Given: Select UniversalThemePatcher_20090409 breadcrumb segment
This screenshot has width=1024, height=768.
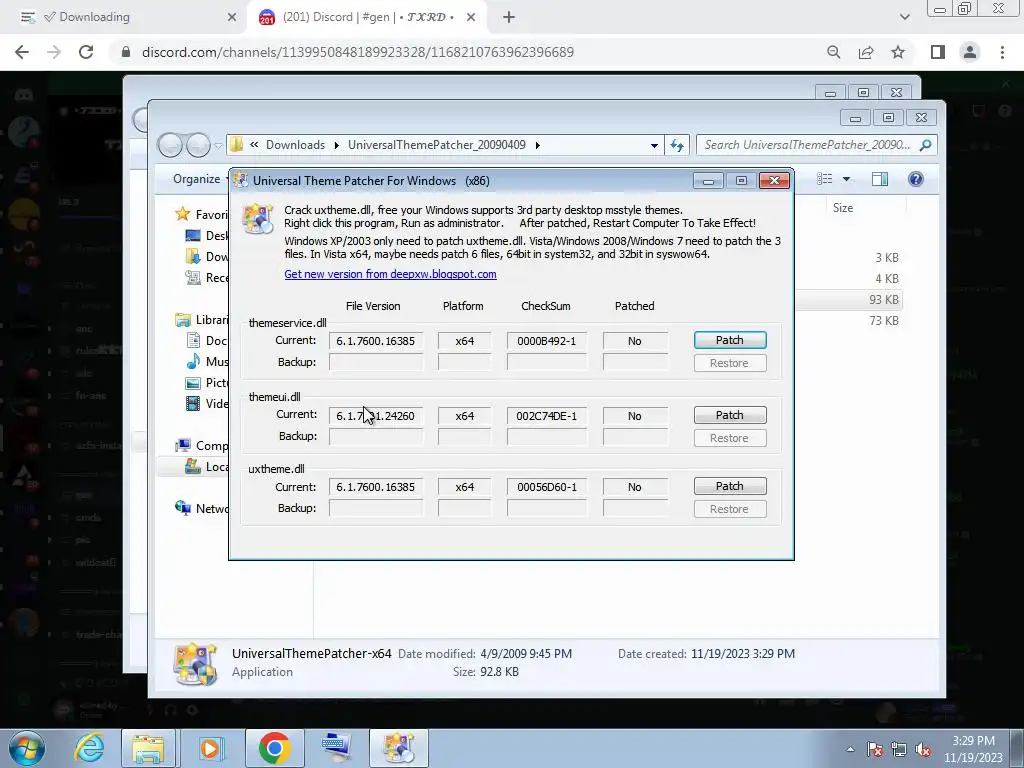Looking at the screenshot, I should 436,145.
